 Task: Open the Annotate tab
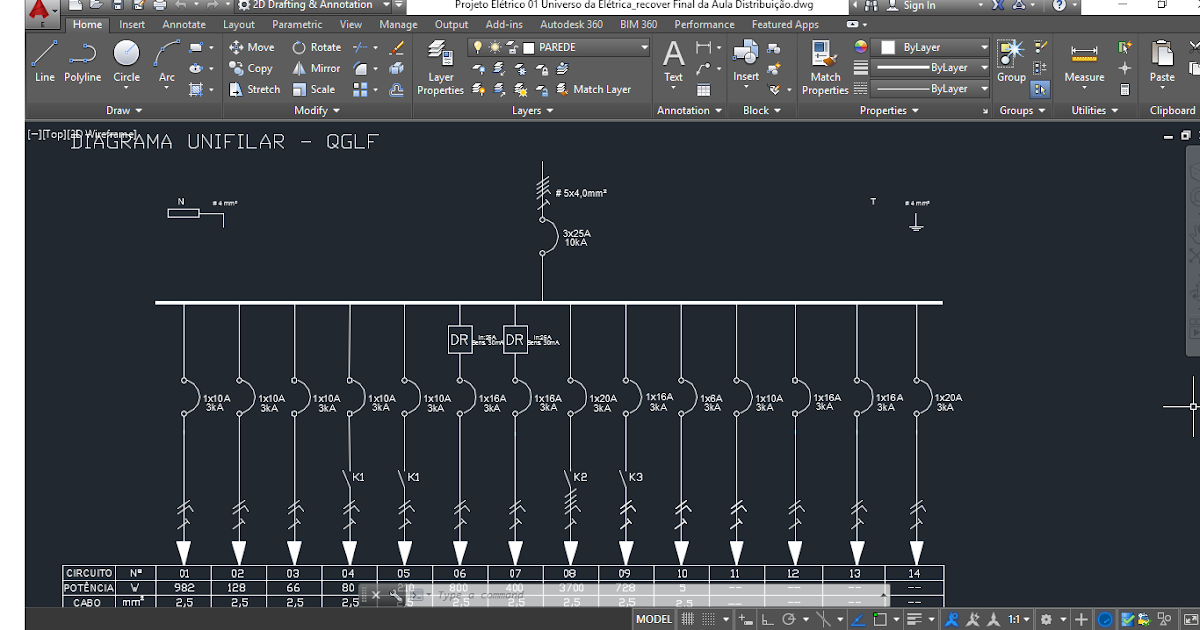click(x=183, y=24)
